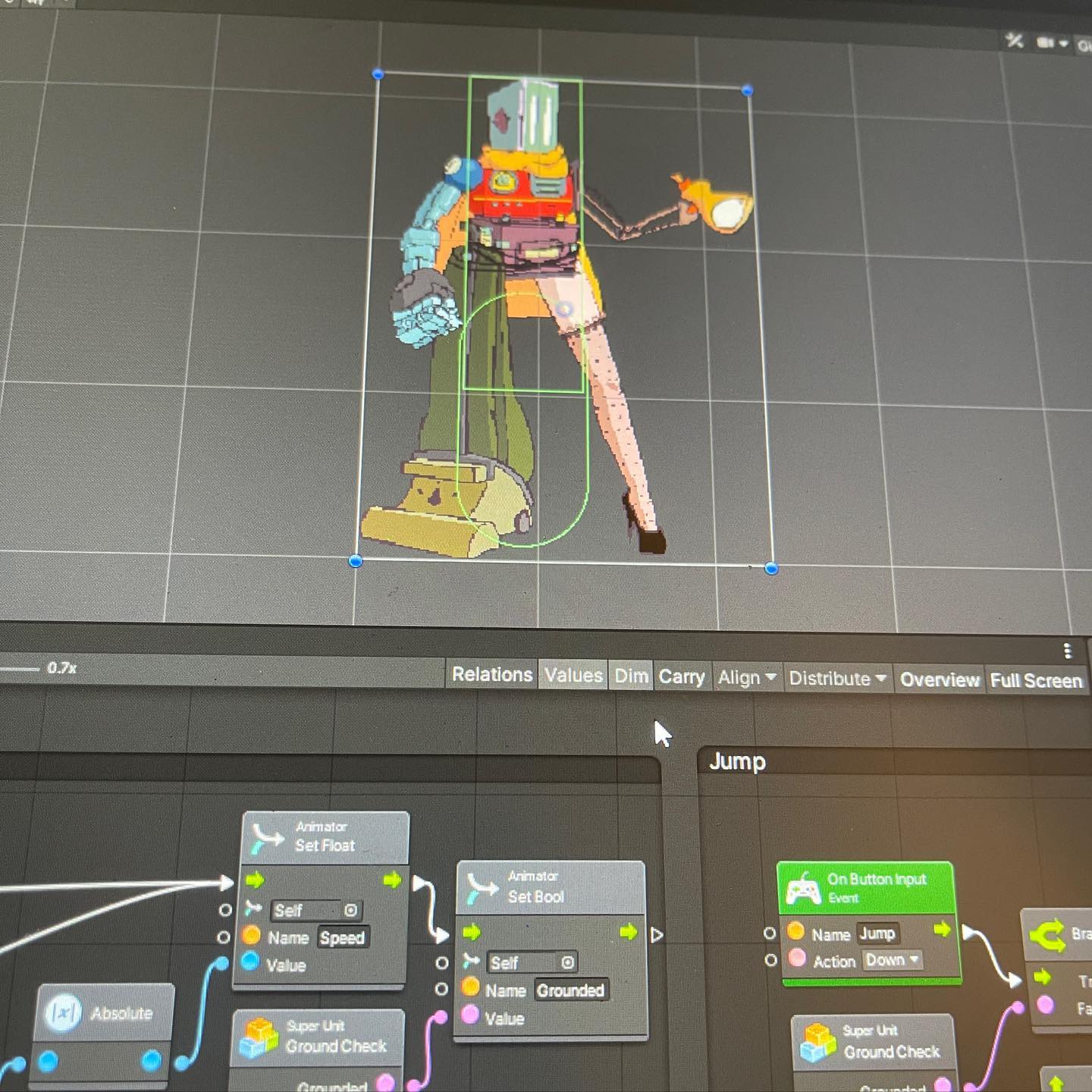Click the Self field in Set Bool node
This screenshot has width=1092, height=1092.
point(532,962)
